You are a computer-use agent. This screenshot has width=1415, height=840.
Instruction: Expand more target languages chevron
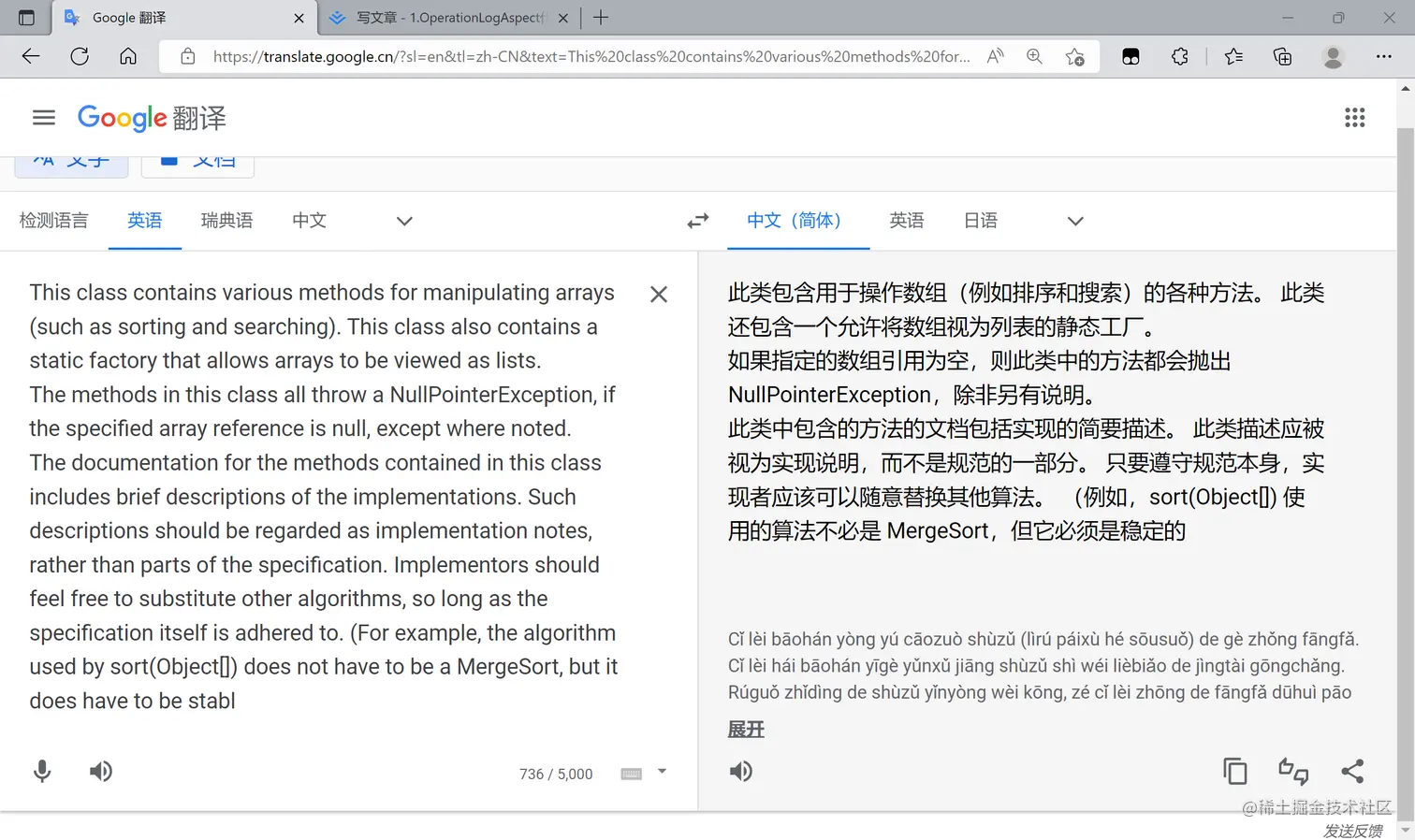tap(1075, 222)
